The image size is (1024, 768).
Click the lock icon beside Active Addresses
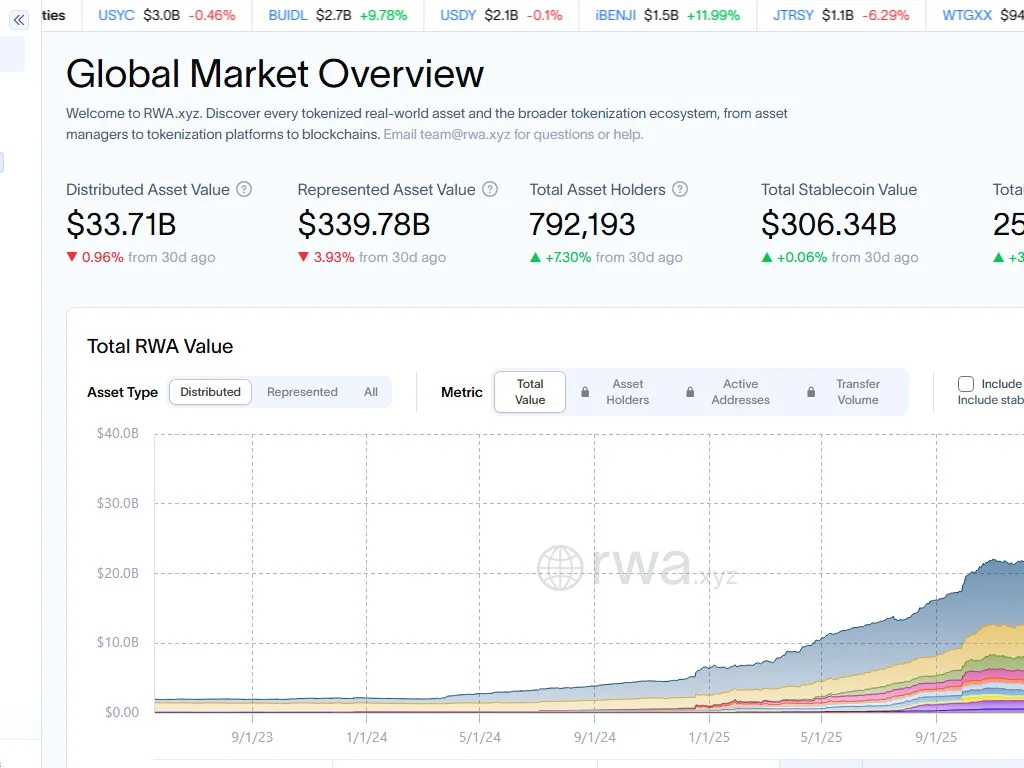tap(690, 392)
